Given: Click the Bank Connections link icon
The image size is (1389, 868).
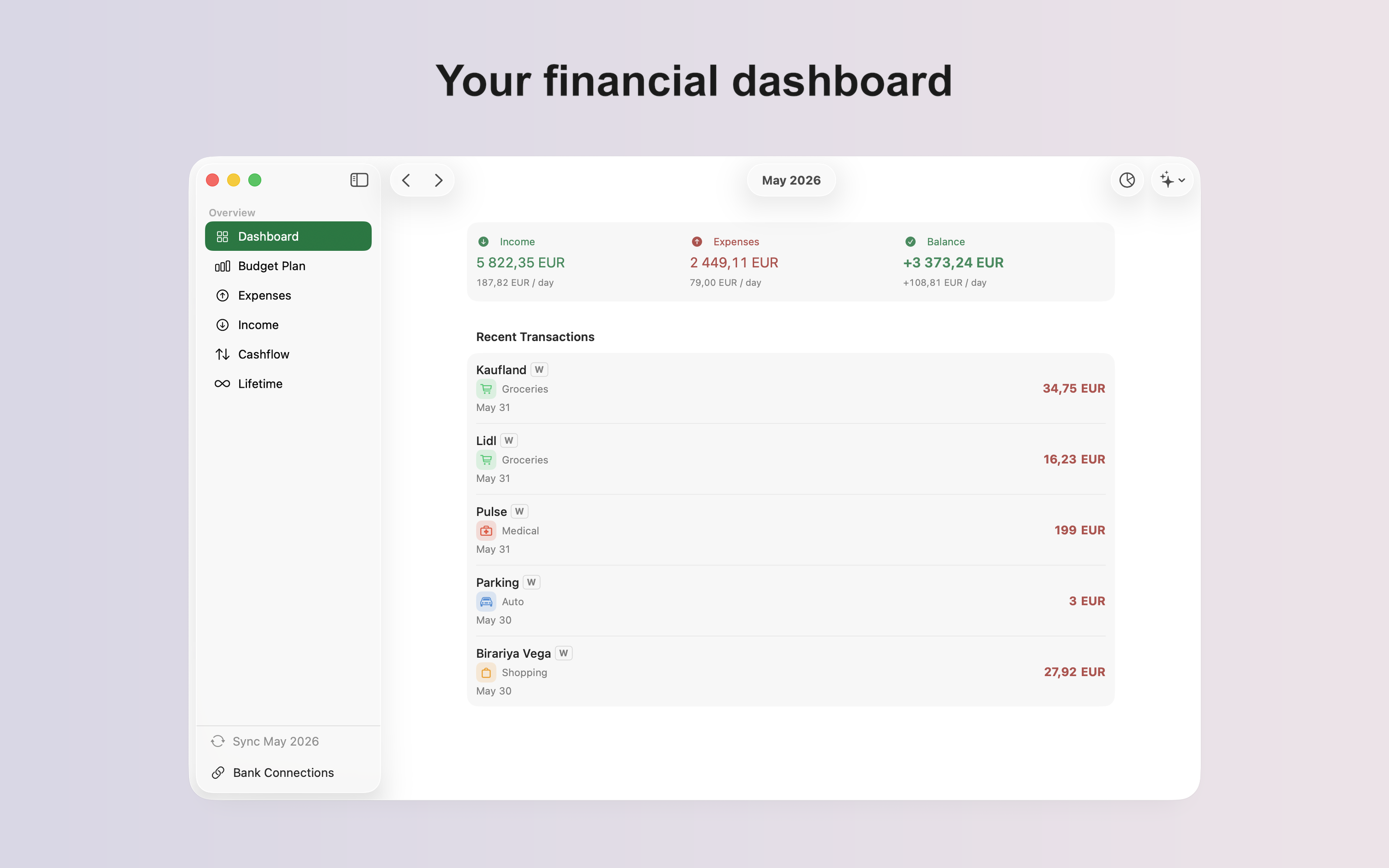Looking at the screenshot, I should (x=218, y=773).
